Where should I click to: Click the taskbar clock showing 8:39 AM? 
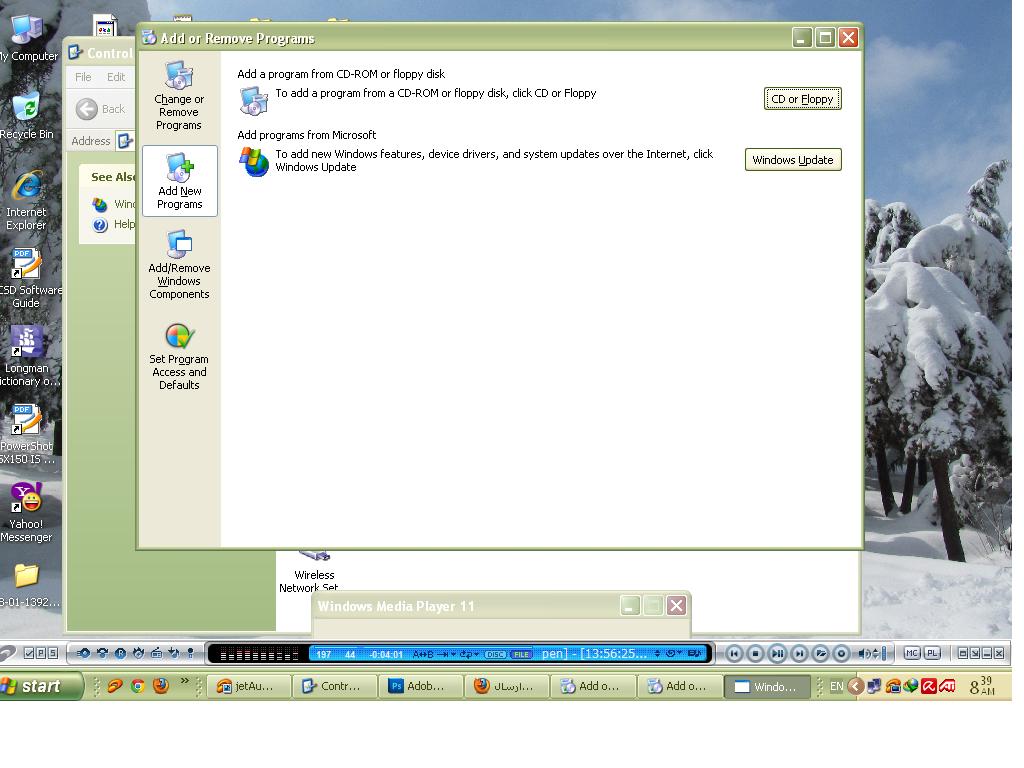point(982,686)
